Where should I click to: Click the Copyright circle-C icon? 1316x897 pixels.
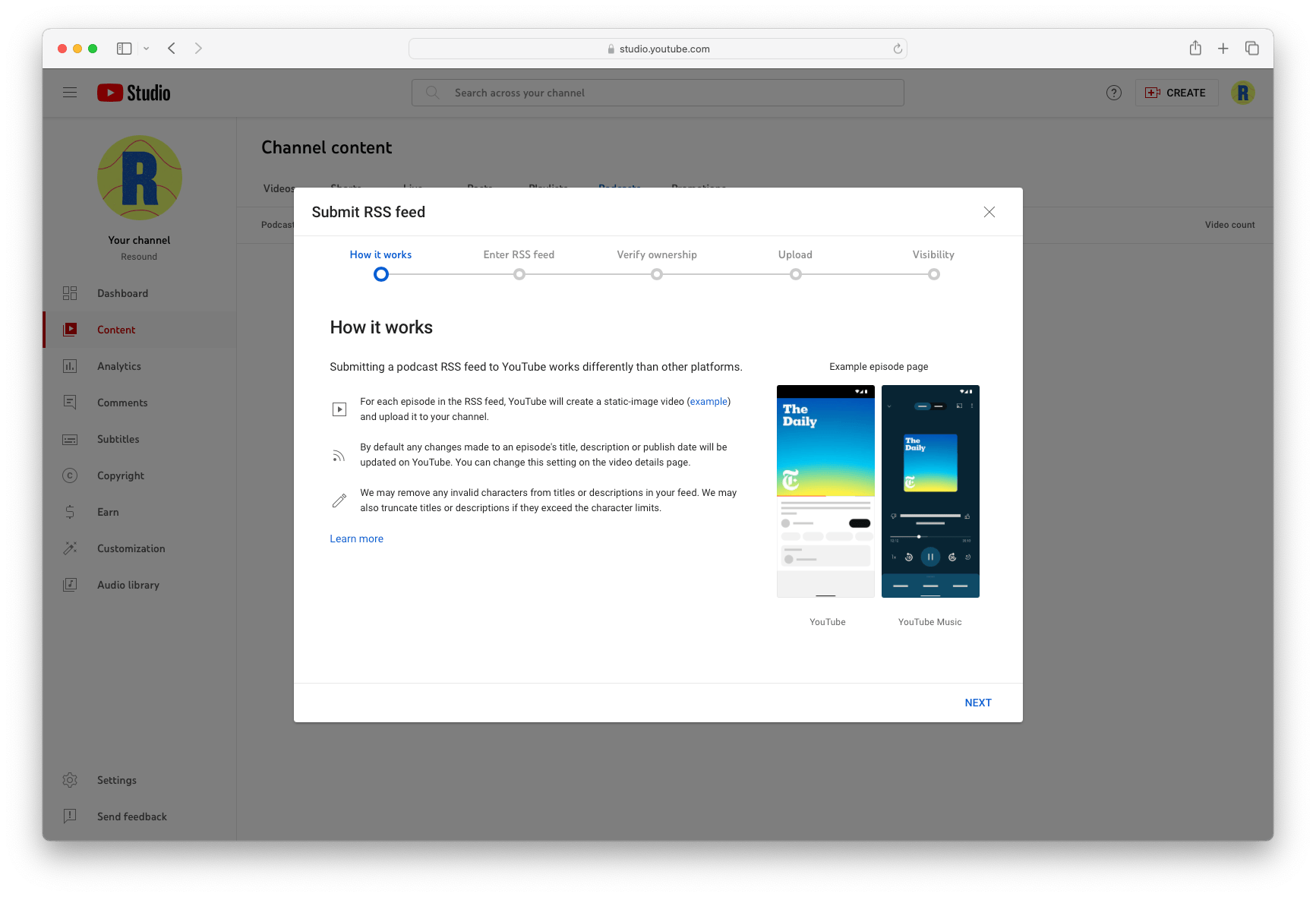pos(70,475)
